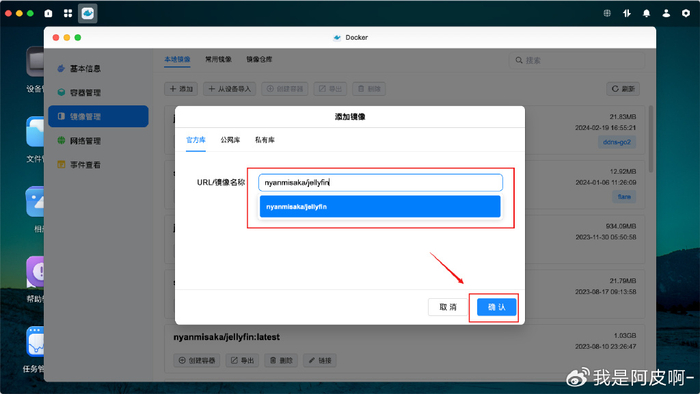Click the top toolbar 删除 button

[x=369, y=89]
